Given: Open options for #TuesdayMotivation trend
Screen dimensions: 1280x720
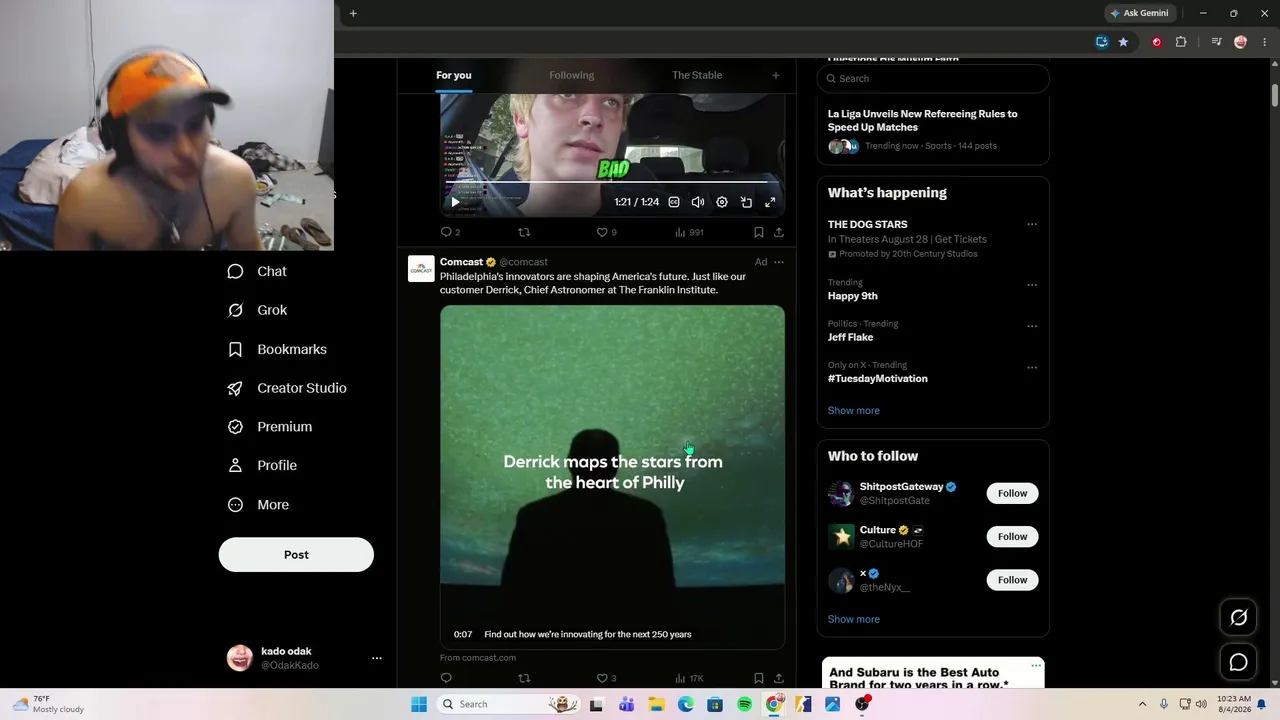Looking at the screenshot, I should pyautogui.click(x=1032, y=368).
